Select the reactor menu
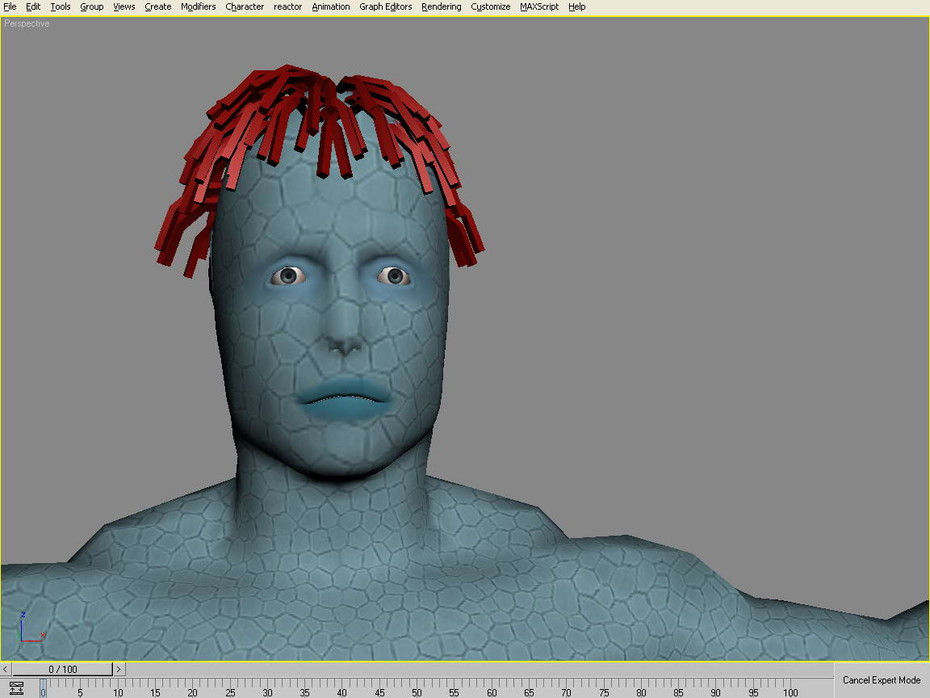This screenshot has width=930, height=698. tap(288, 7)
